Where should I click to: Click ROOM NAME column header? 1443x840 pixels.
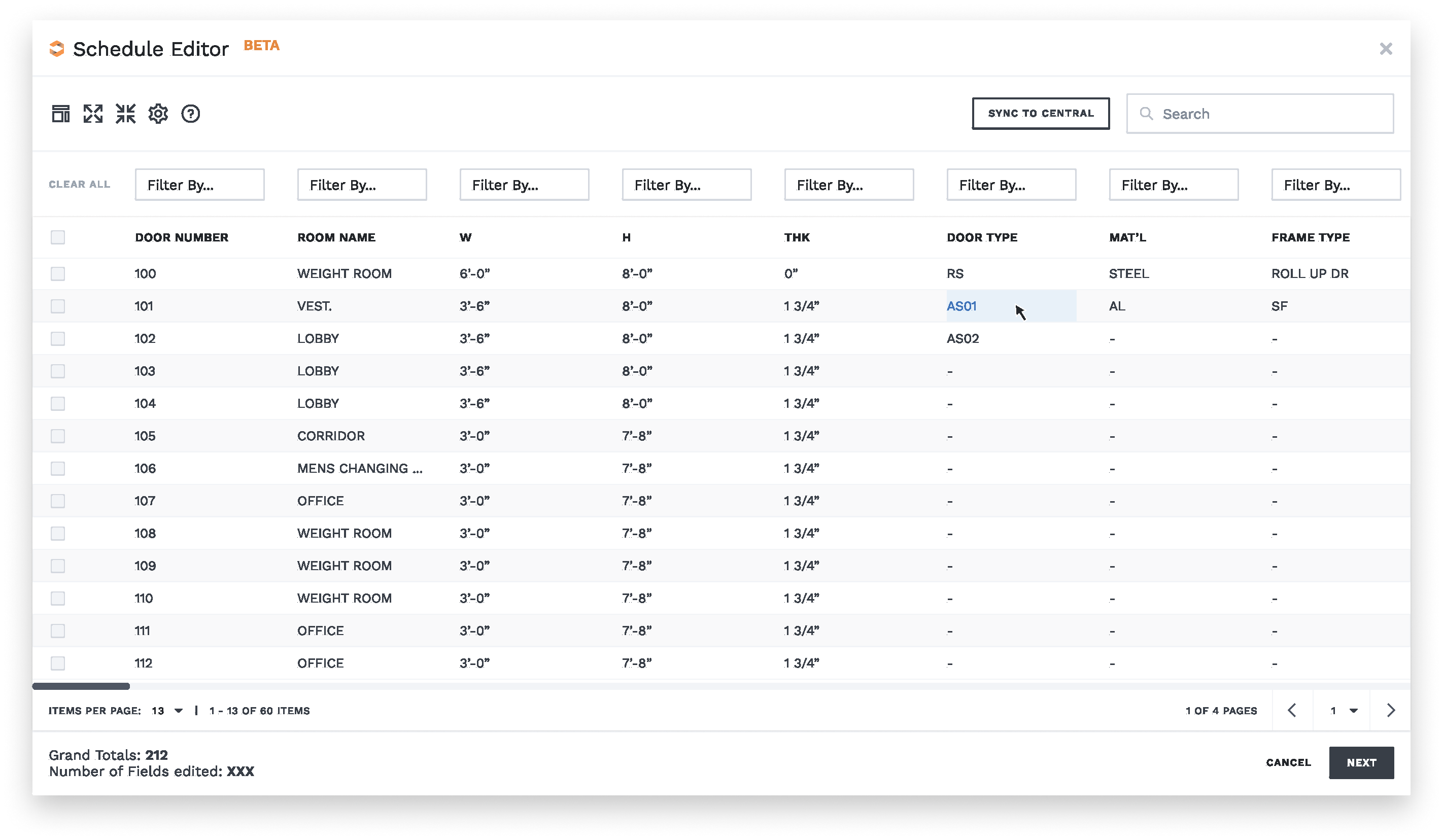(336, 237)
